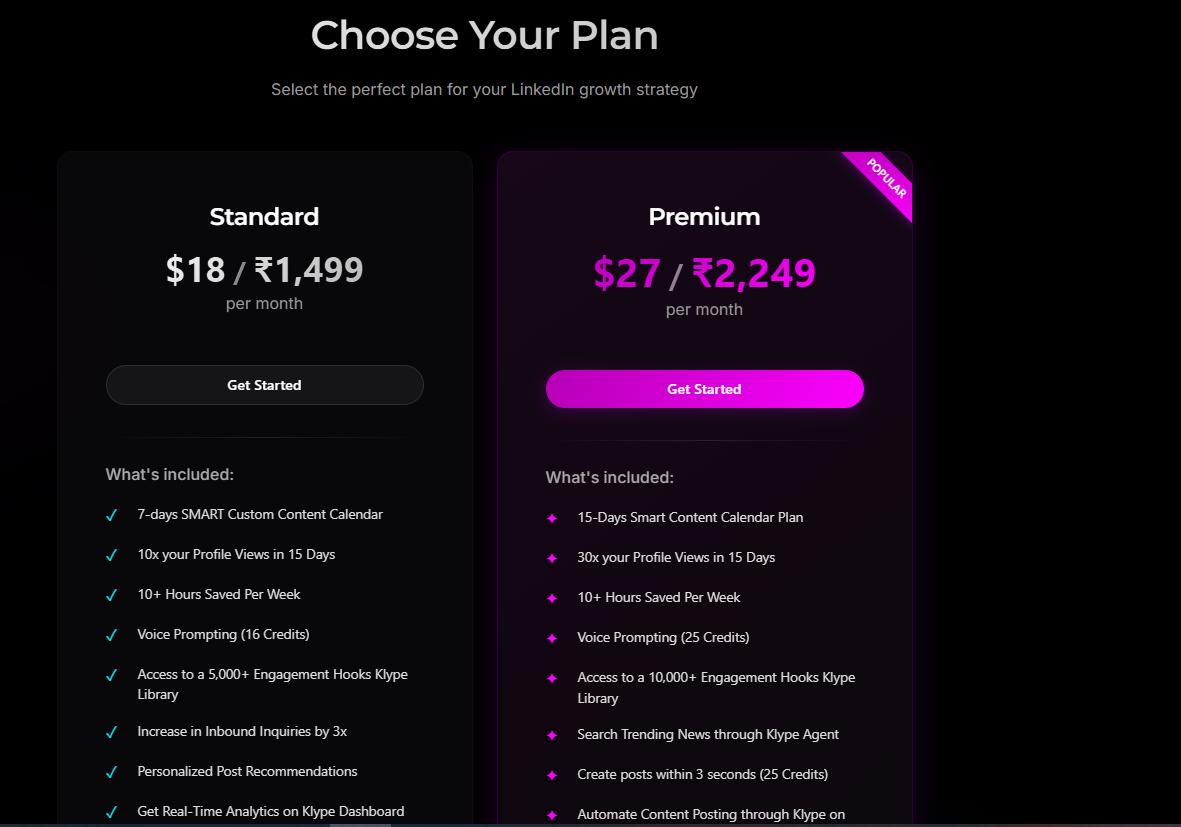Click checkmark next to 10x your Profile Views
The image size is (1181, 827).
tap(112, 555)
